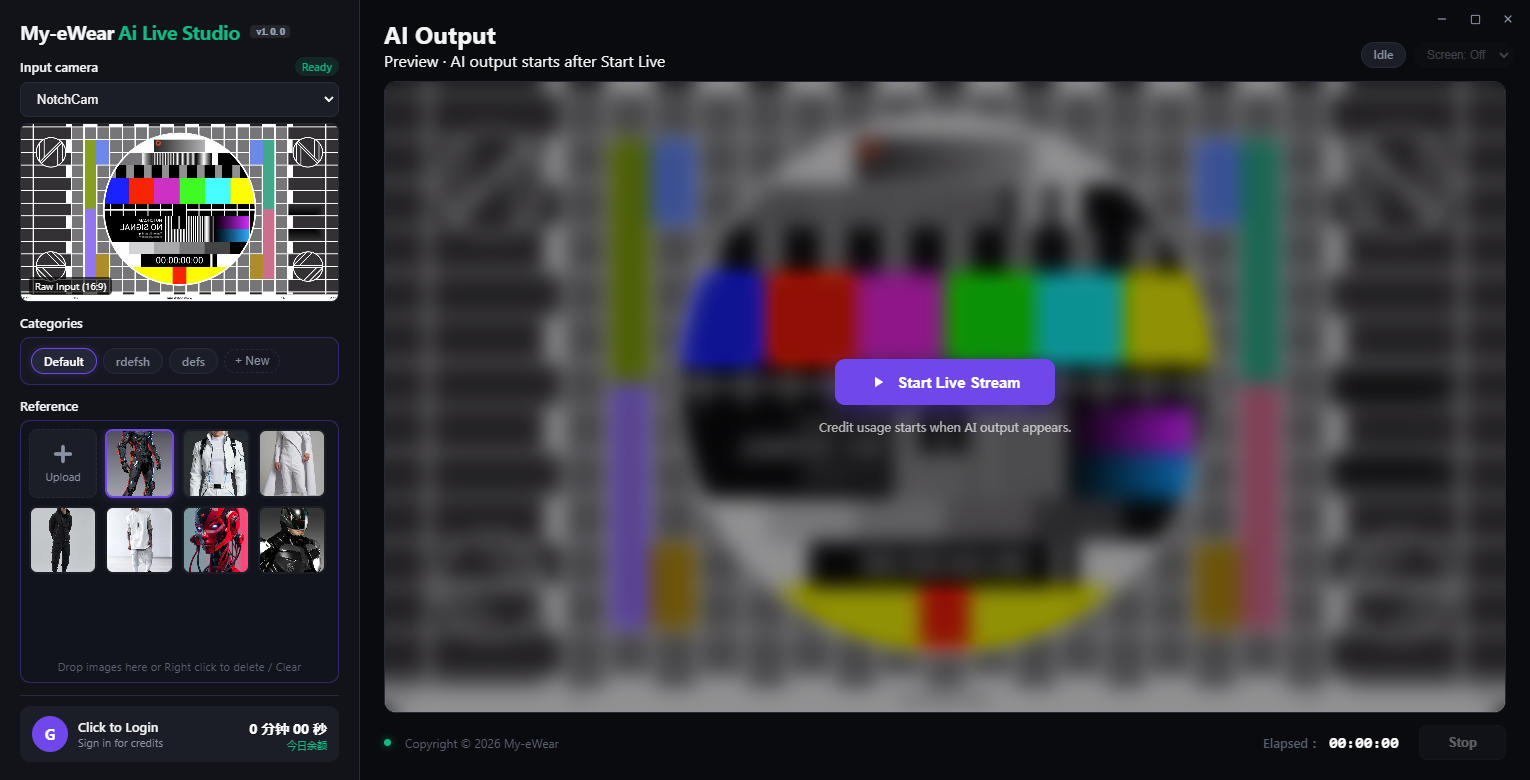The height and width of the screenshot is (780, 1530).
Task: Click the Stop button
Action: point(1462,743)
